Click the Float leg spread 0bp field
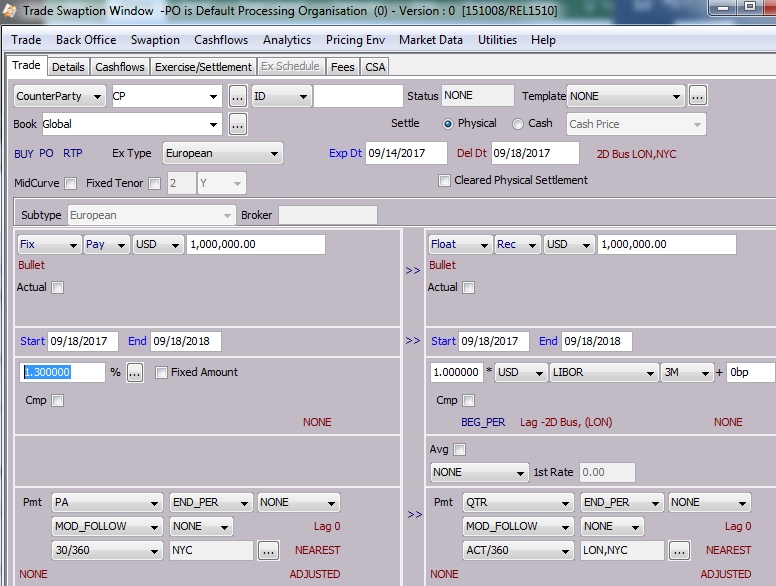Image resolution: width=776 pixels, height=586 pixels. (x=751, y=373)
